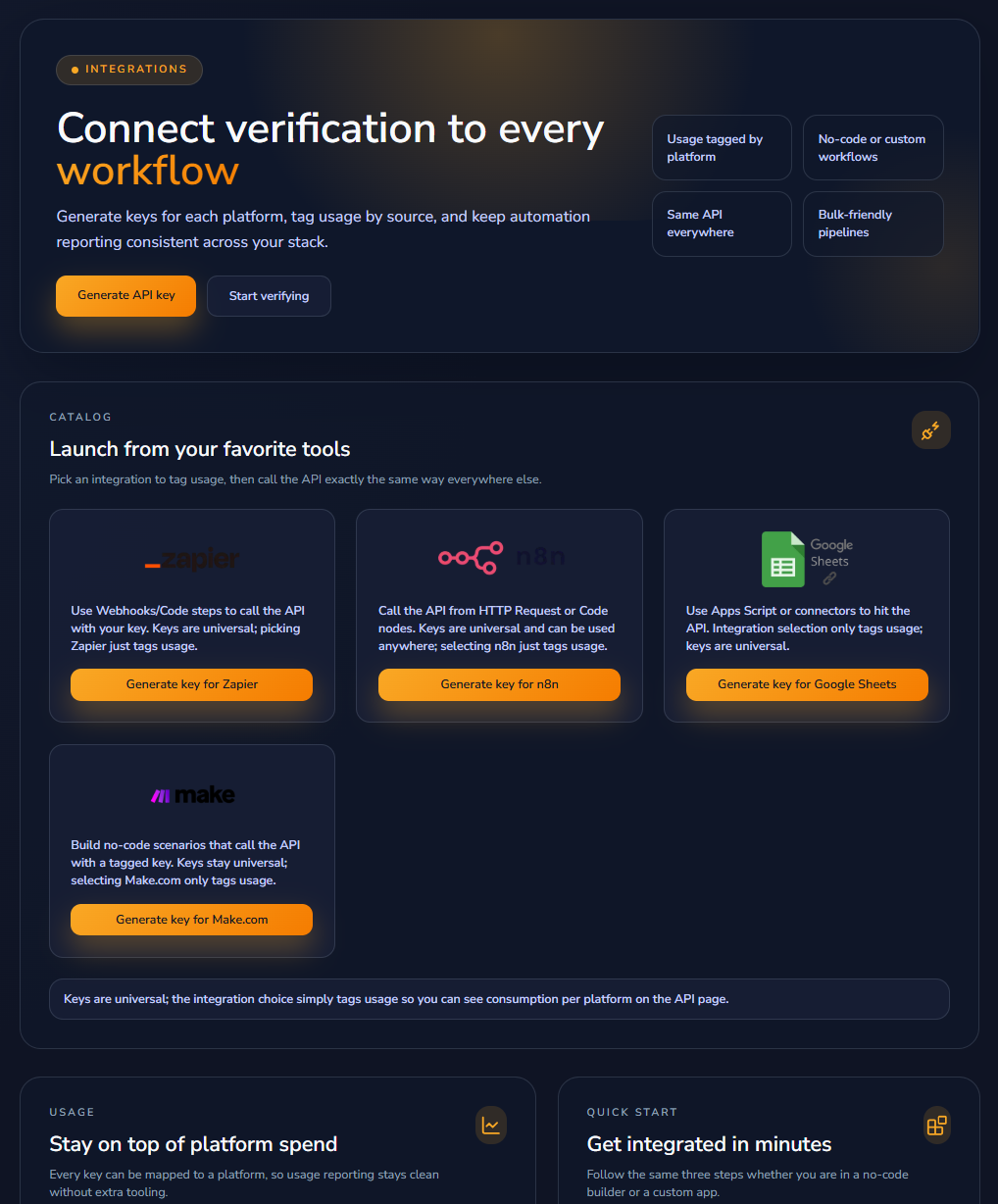Click the Google Sheets spreadsheet icon
The width and height of the screenshot is (998, 1204).
click(x=782, y=559)
